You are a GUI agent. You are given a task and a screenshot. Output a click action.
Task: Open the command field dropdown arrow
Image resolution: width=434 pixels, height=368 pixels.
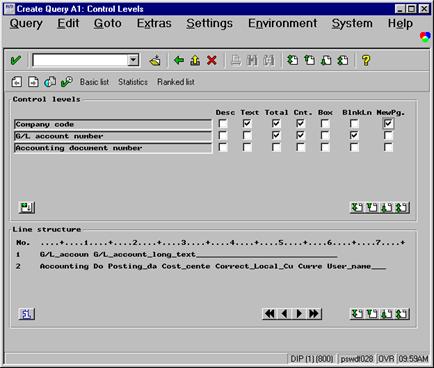(133, 60)
